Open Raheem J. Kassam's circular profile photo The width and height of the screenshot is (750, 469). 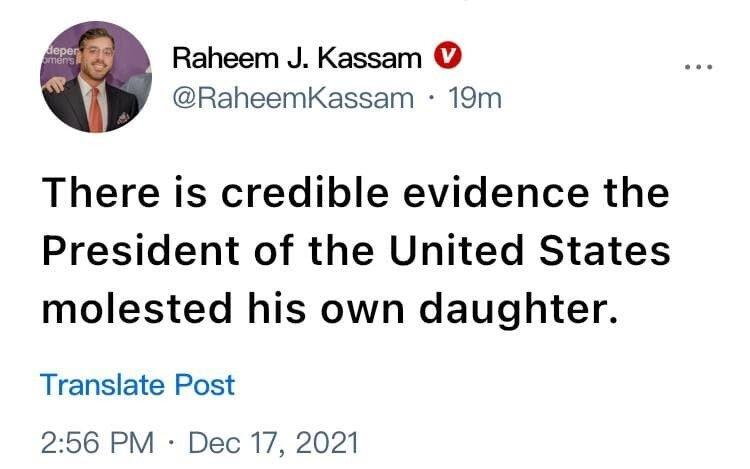(x=96, y=77)
